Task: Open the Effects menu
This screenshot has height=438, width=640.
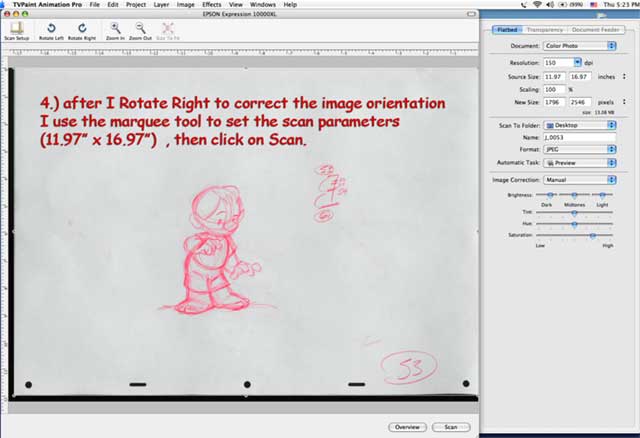Action: (x=211, y=4)
